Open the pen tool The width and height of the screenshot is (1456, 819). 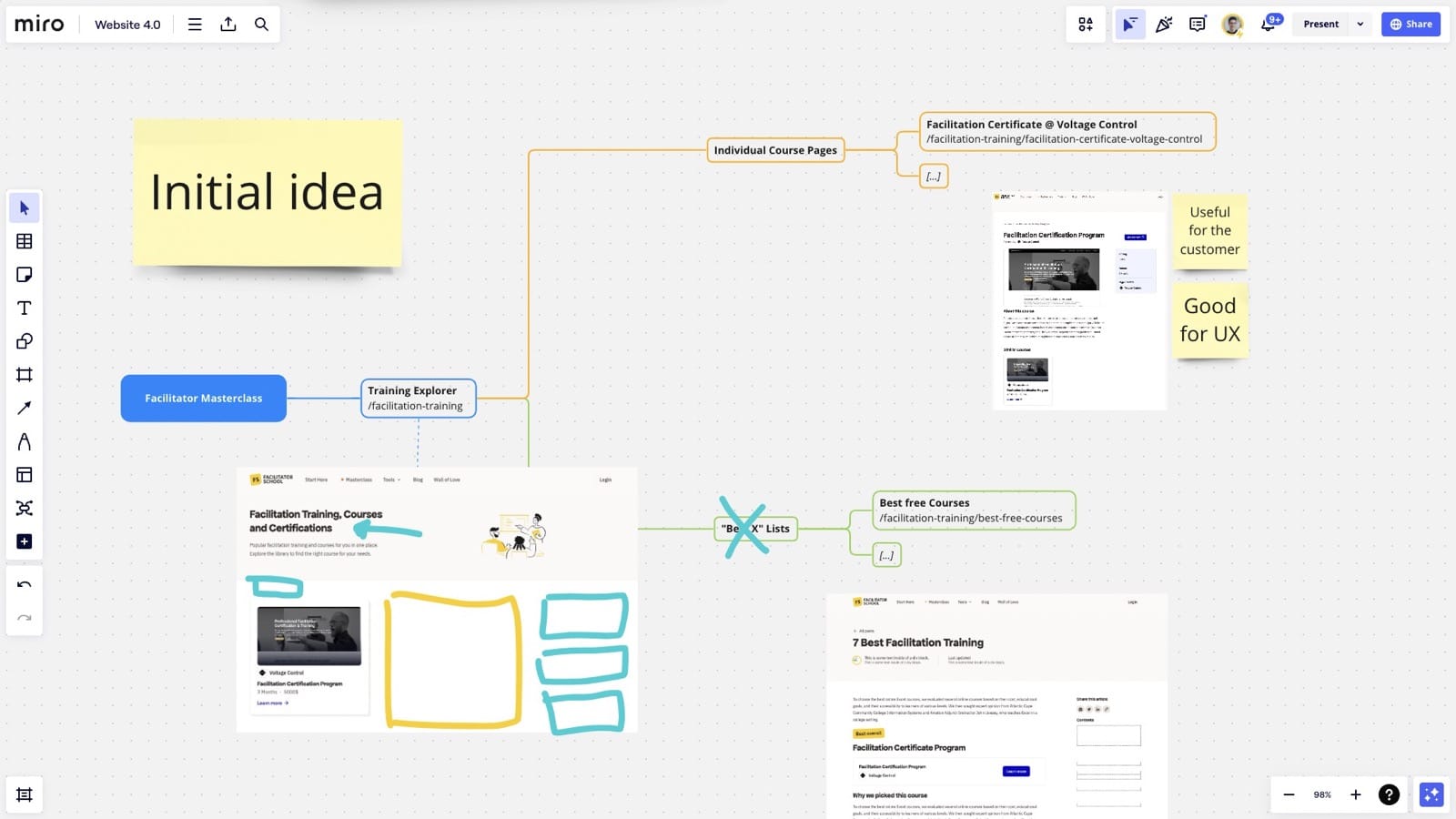coord(25,441)
